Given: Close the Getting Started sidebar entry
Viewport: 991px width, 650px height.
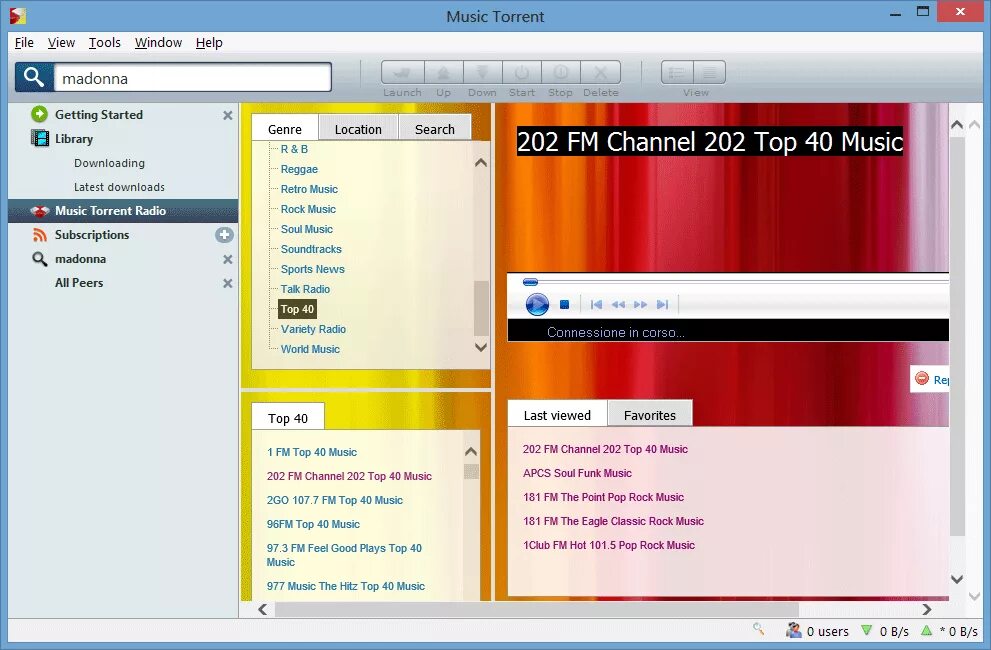Looking at the screenshot, I should 228,115.
